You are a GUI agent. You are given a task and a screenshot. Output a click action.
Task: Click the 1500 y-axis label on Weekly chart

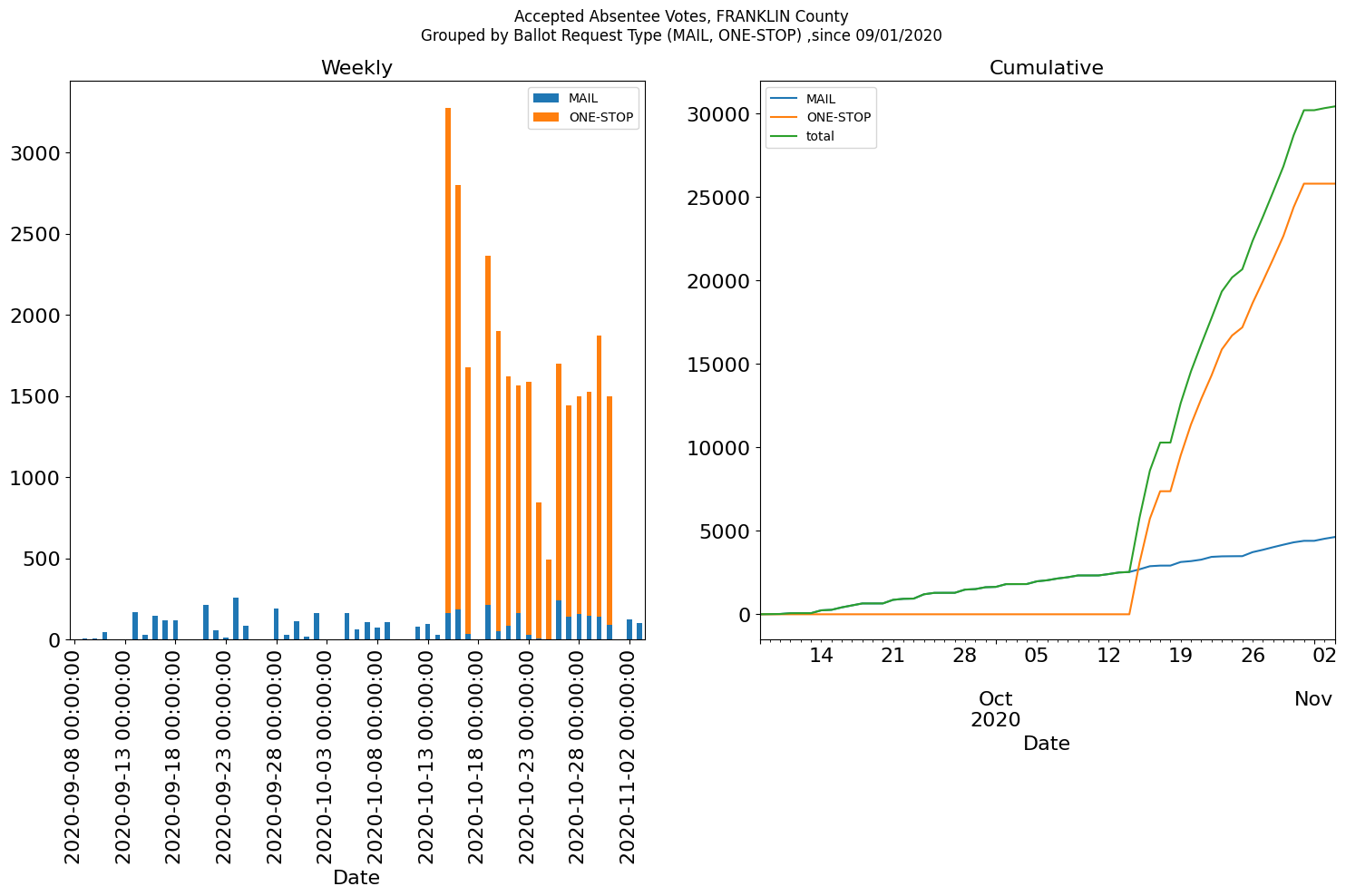(x=34, y=397)
